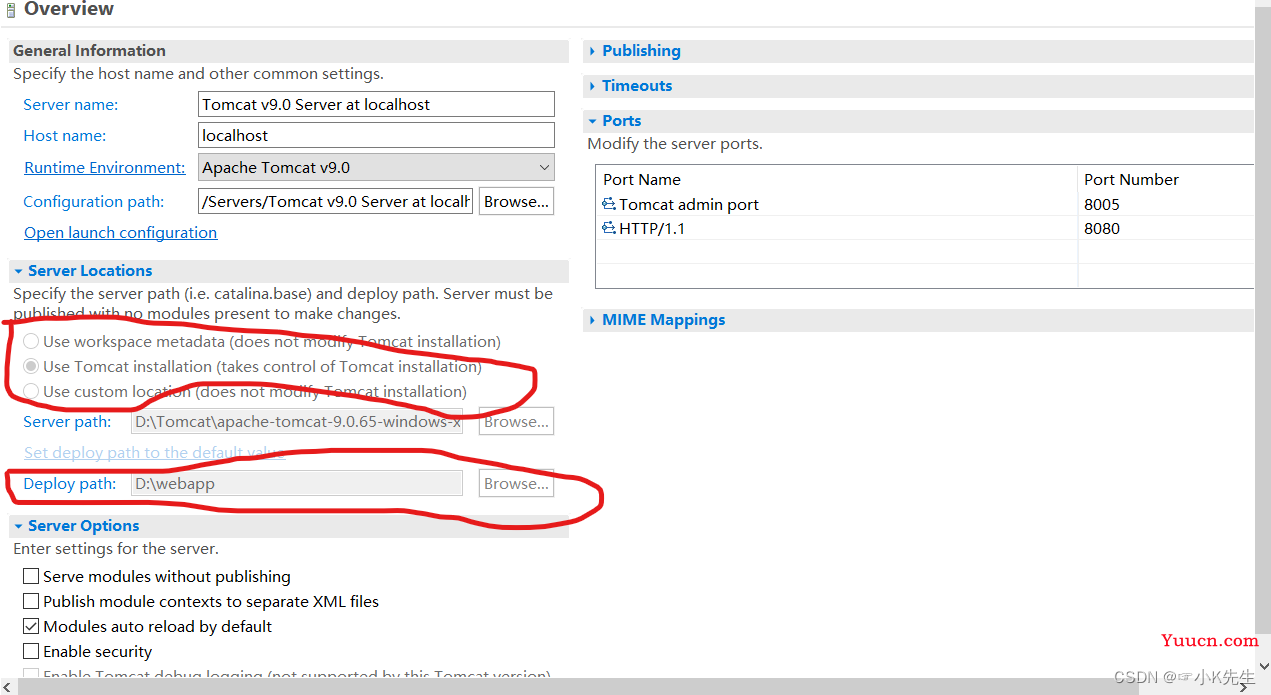This screenshot has height=695, width=1271.
Task: Enable Serve modules without publishing
Action: 31,577
